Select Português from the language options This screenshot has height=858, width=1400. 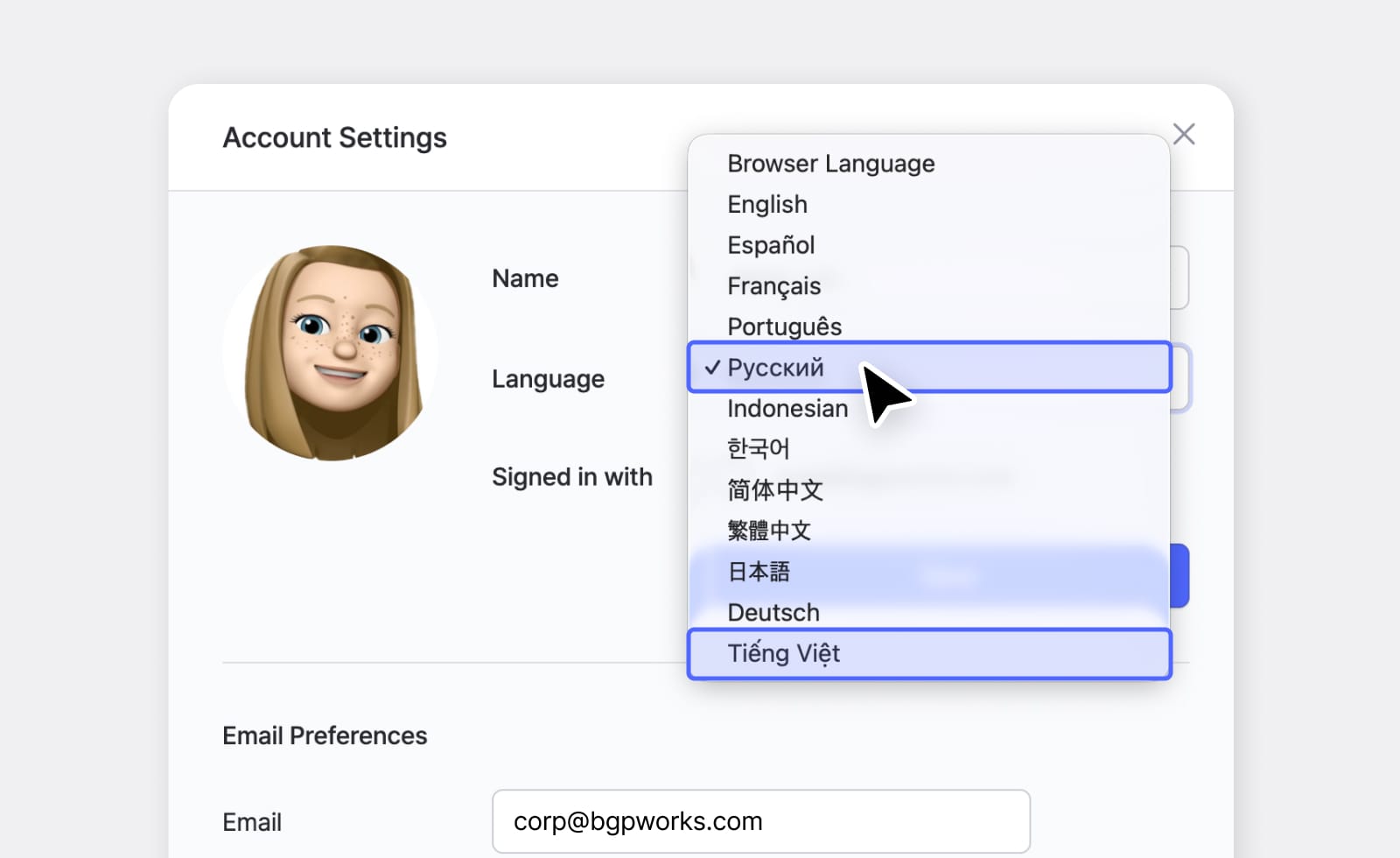point(785,326)
